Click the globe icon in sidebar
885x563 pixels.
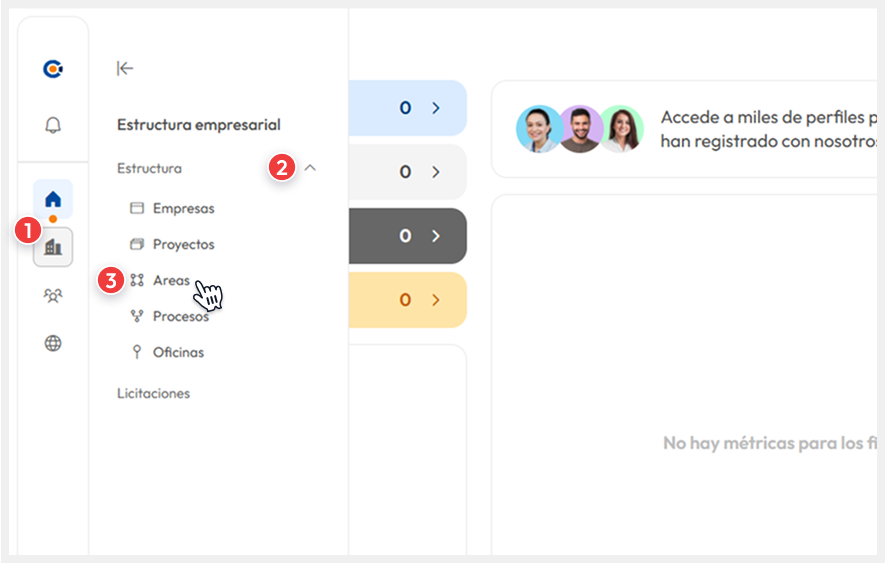coord(53,343)
